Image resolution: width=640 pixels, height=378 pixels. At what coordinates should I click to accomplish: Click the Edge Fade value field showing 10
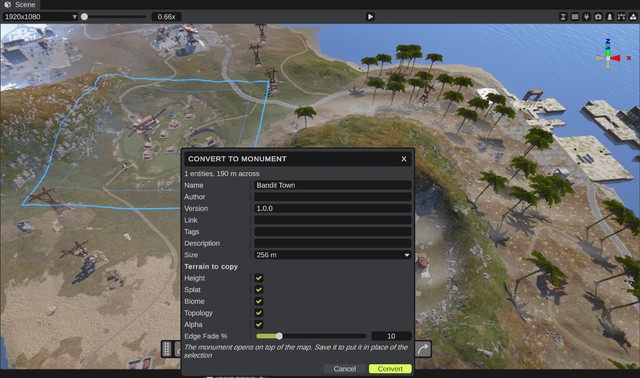click(x=391, y=336)
